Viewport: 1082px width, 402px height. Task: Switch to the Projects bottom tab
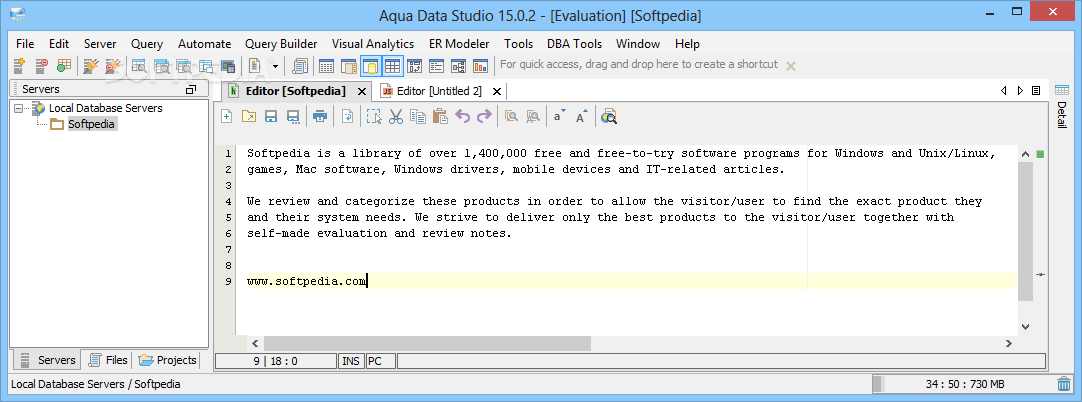168,360
